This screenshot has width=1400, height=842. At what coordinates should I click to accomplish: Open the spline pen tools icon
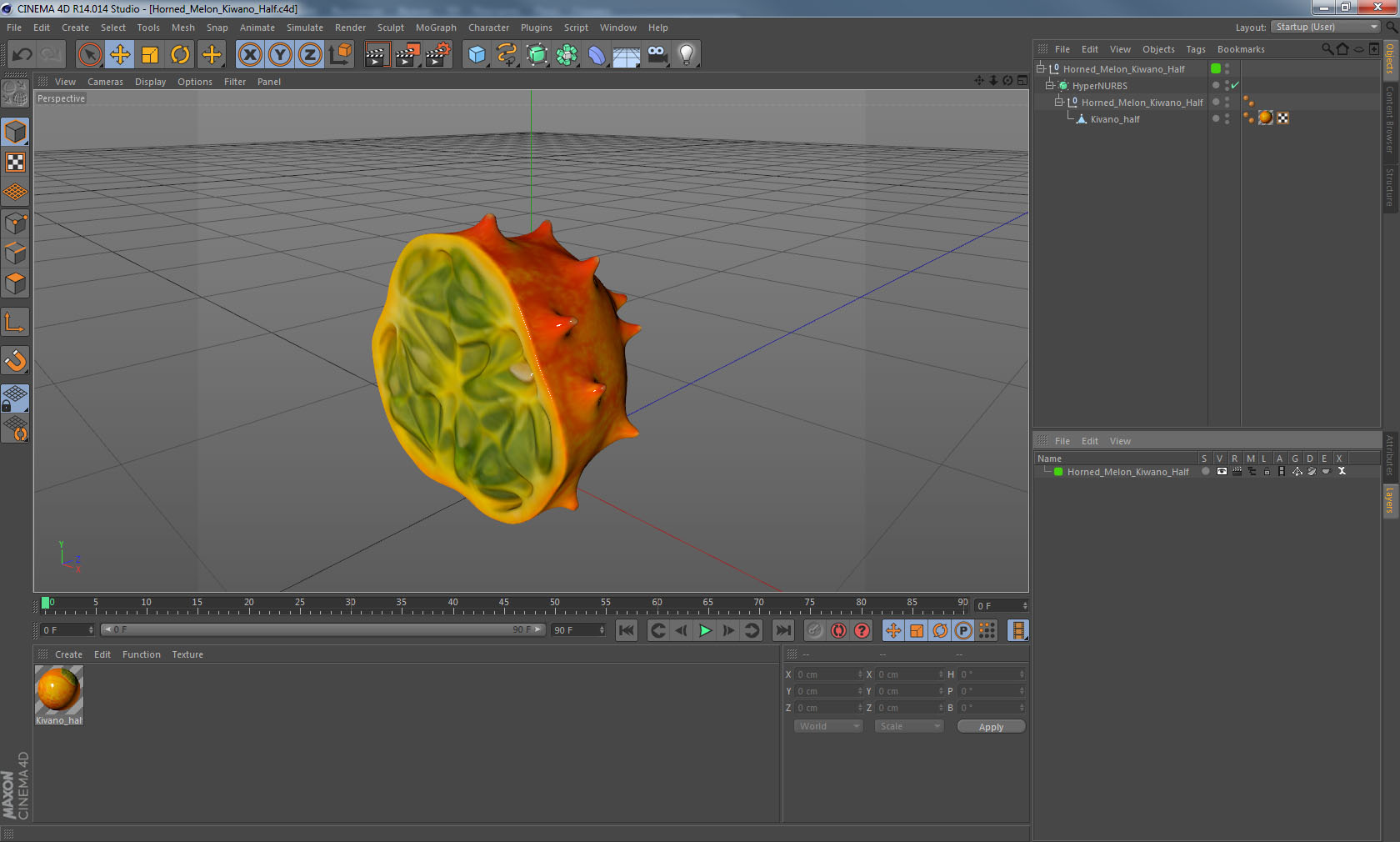click(507, 55)
